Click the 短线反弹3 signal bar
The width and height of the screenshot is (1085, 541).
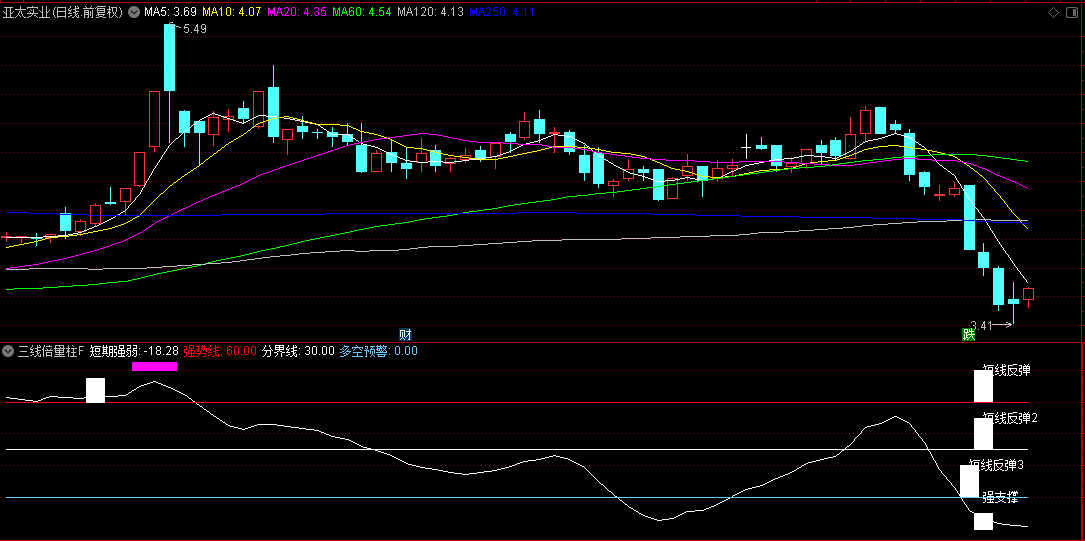coord(969,480)
